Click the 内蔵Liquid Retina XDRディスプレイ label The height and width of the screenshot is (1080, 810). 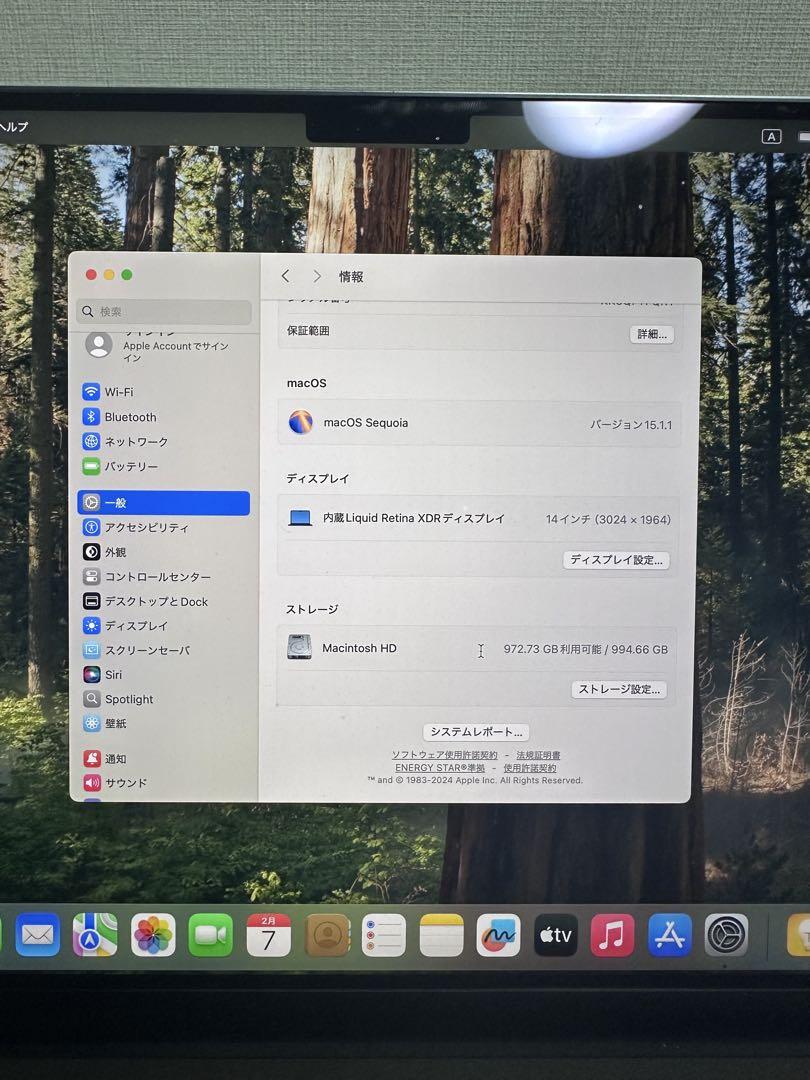pyautogui.click(x=414, y=518)
